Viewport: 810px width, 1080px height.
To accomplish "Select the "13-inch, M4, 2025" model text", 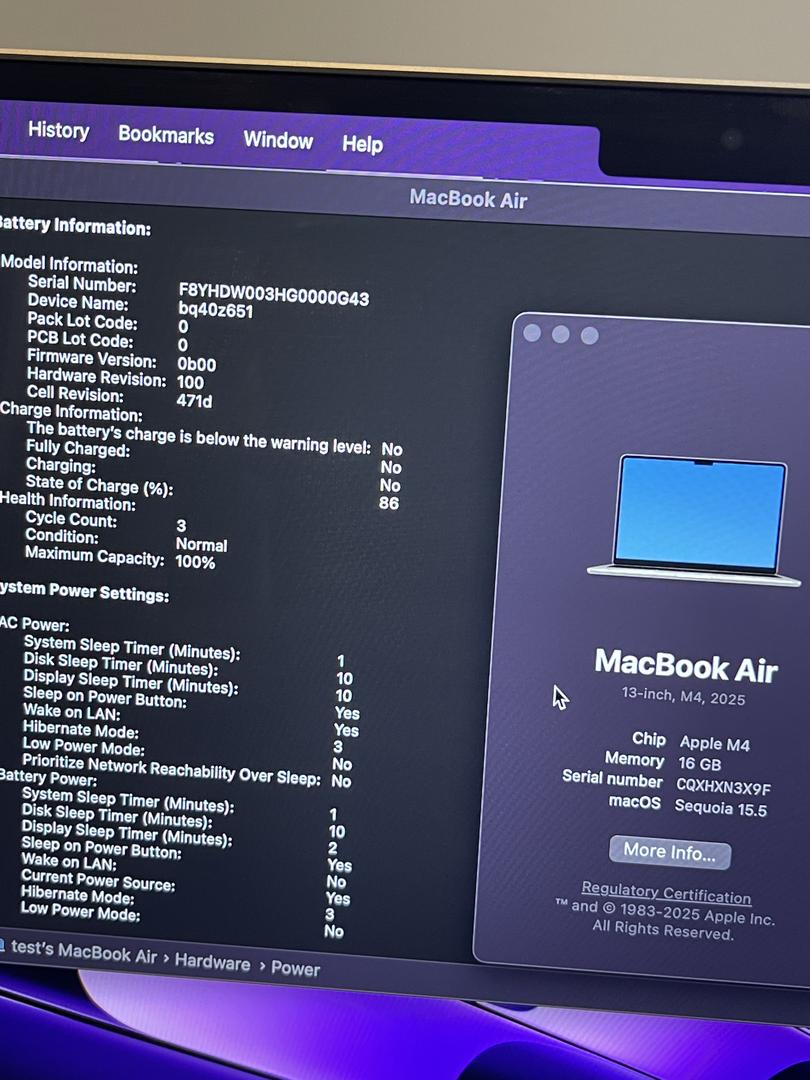I will click(x=683, y=696).
